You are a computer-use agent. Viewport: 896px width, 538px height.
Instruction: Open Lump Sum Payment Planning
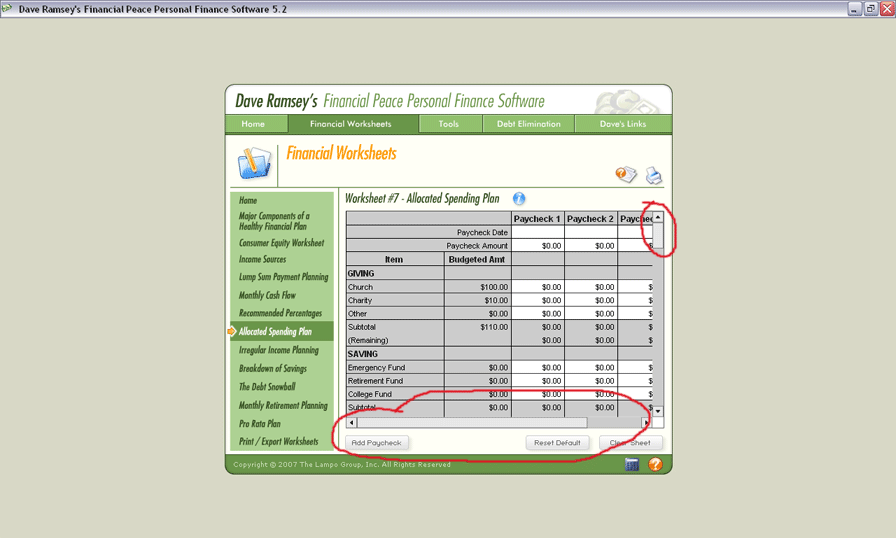283,277
